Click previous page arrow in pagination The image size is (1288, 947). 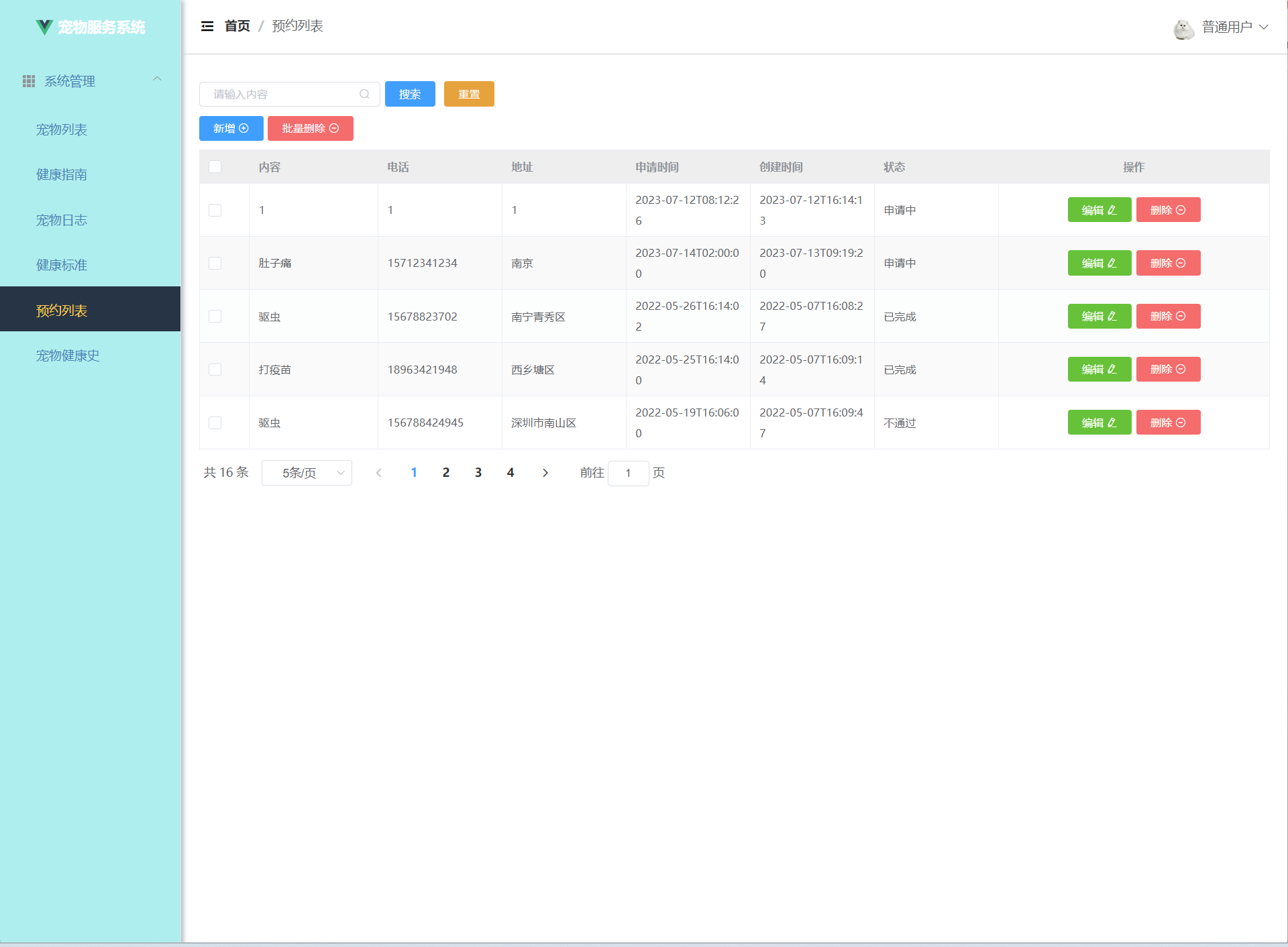[x=378, y=473]
